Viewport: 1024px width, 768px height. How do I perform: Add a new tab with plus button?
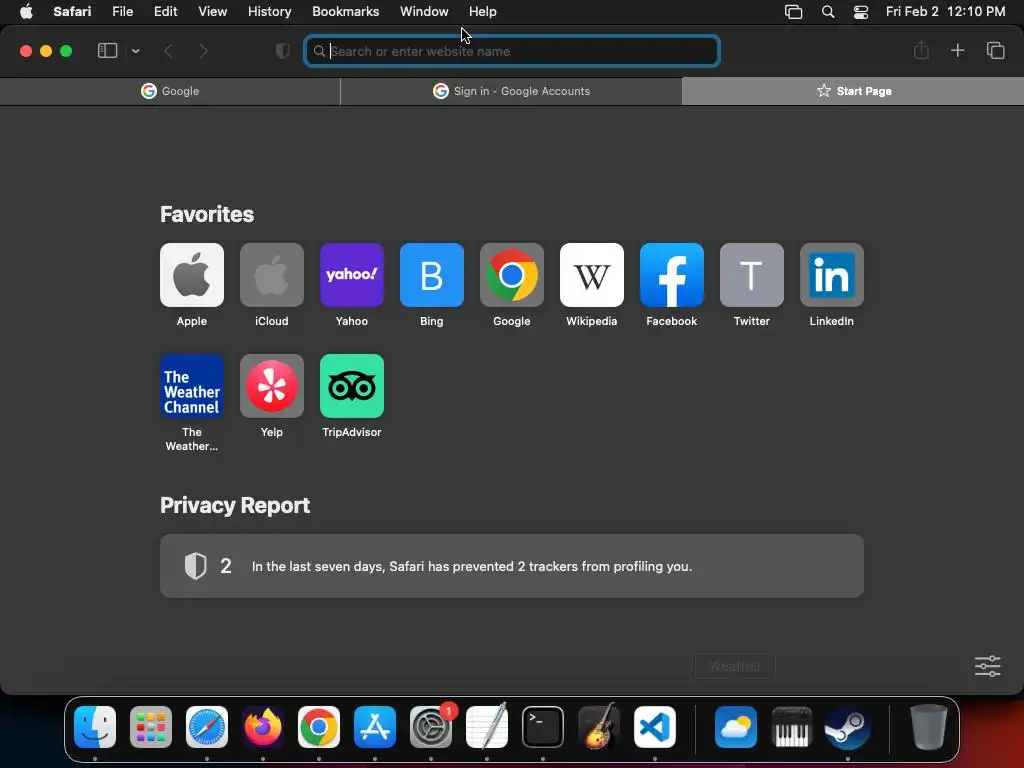point(957,50)
